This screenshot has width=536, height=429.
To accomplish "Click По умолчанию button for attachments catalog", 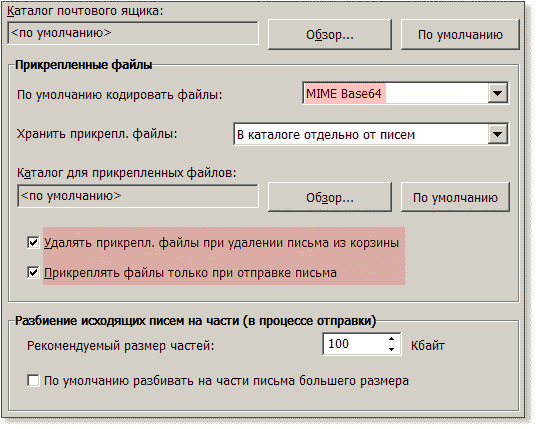I will 455,197.
